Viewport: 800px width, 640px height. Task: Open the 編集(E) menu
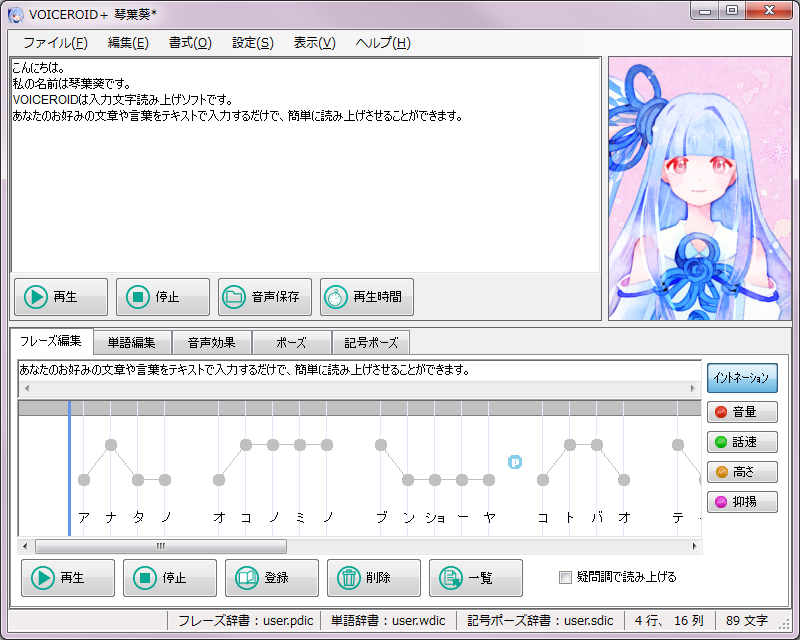pyautogui.click(x=128, y=43)
